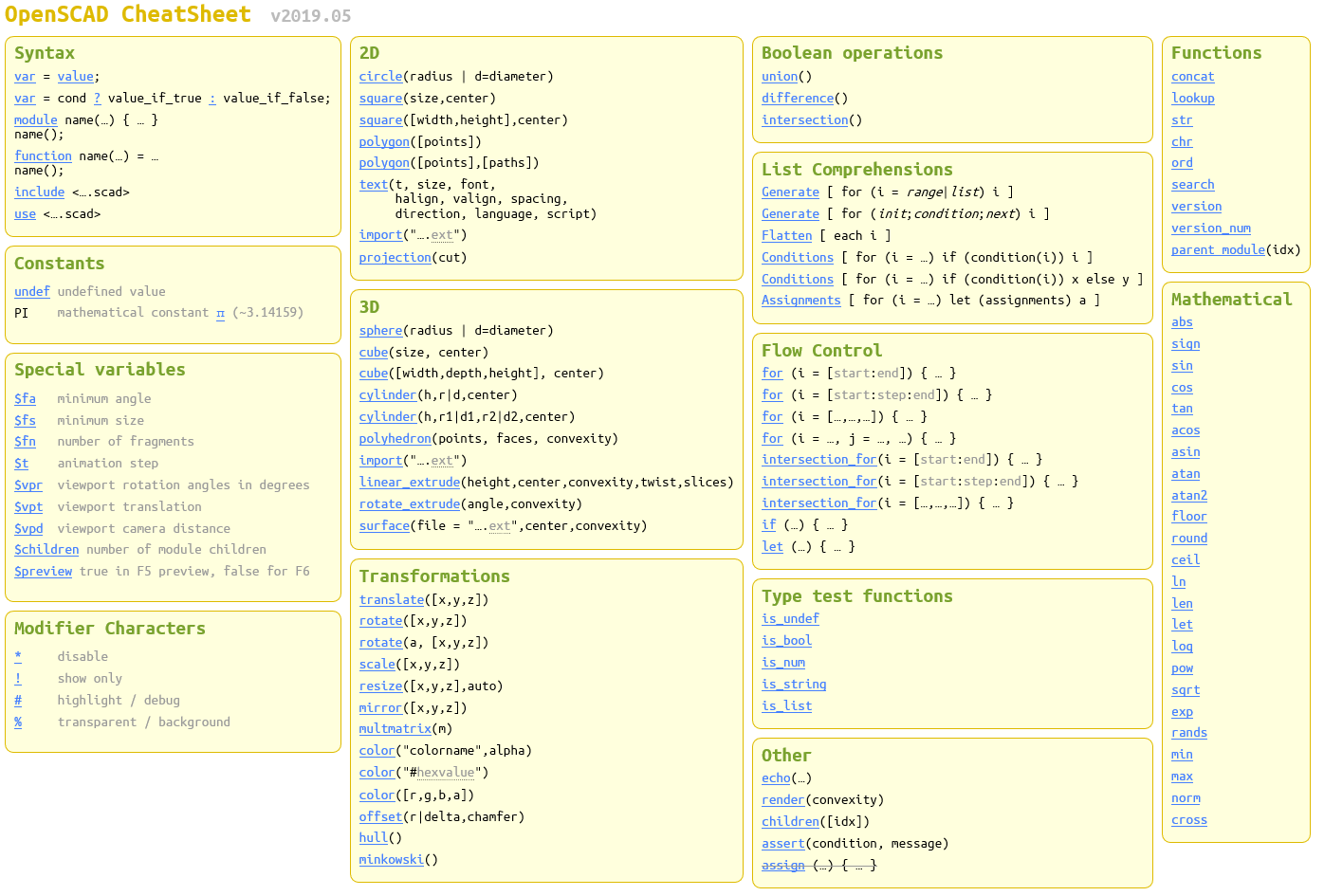Screen dimensions: 1324x896
Task: Open the concat link
Action: point(1193,77)
